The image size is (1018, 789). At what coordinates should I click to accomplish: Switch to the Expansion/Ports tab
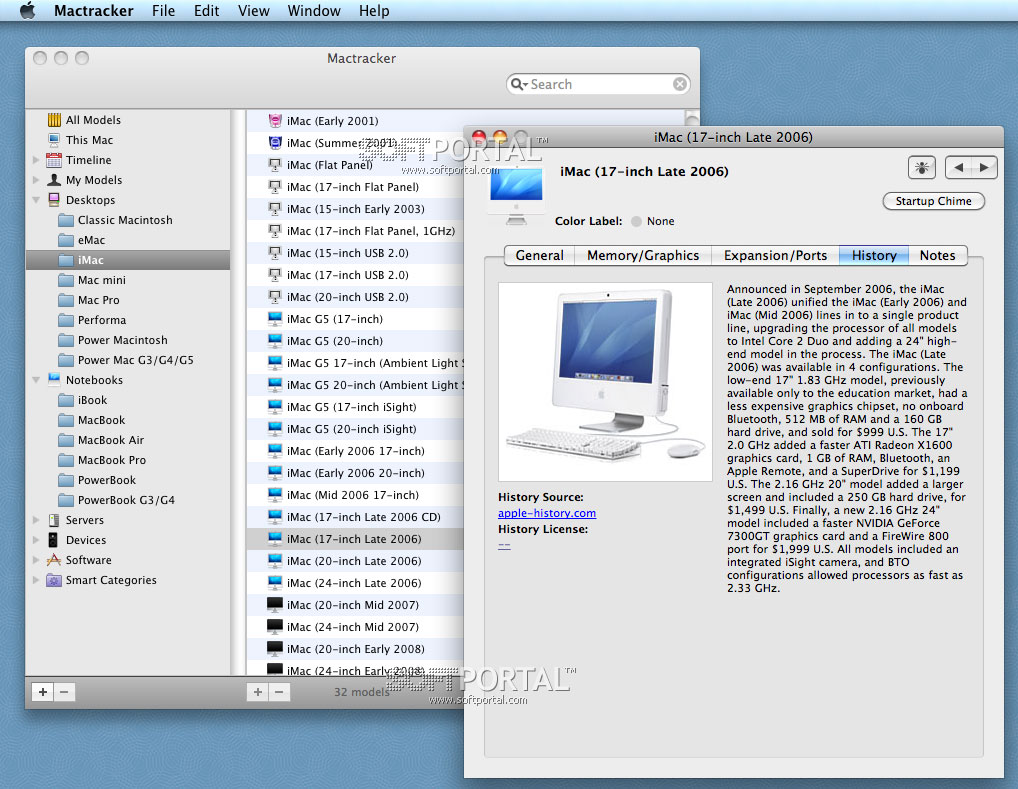(x=775, y=255)
